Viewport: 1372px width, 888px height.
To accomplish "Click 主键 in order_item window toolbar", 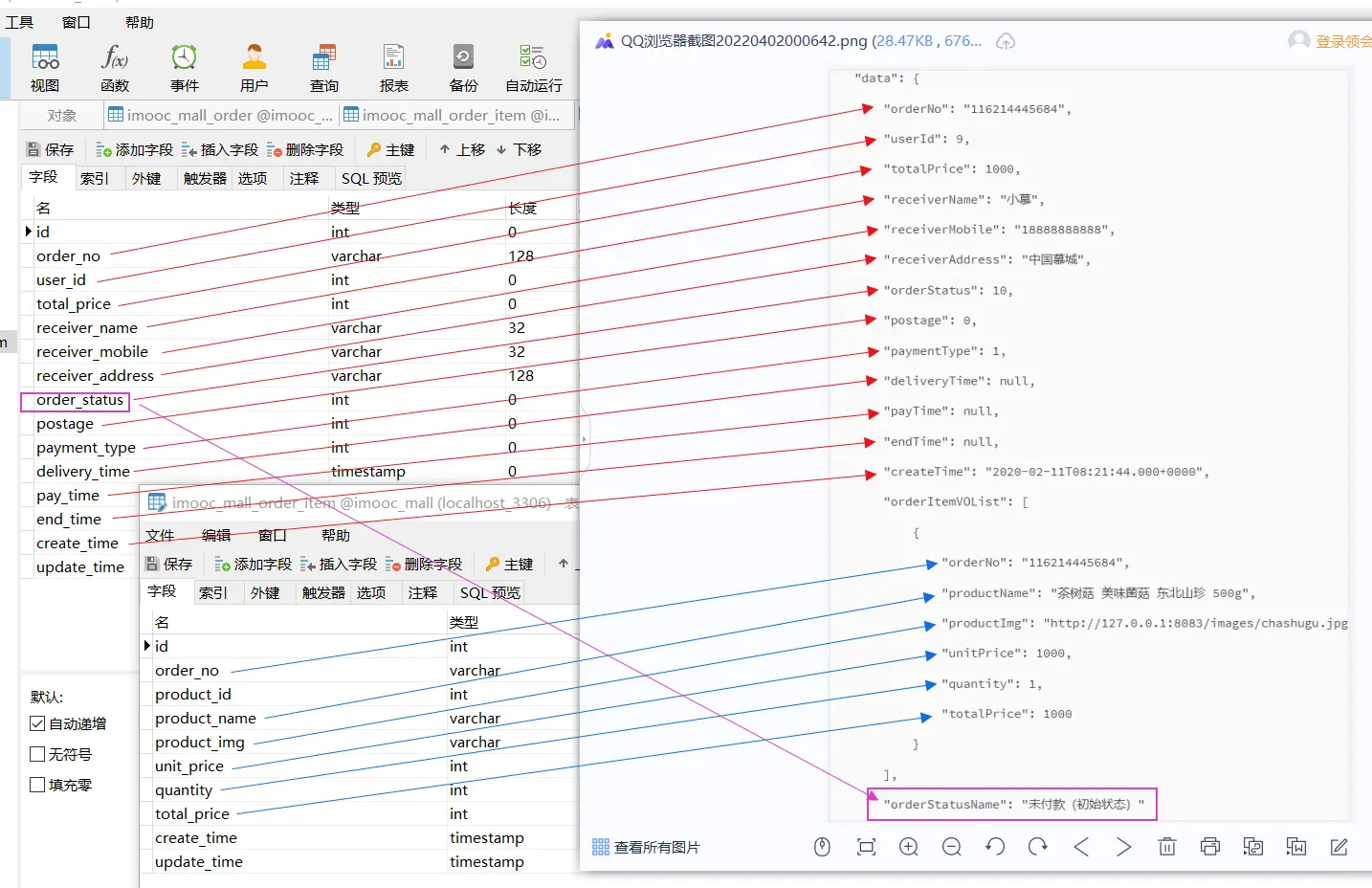I will (x=509, y=564).
